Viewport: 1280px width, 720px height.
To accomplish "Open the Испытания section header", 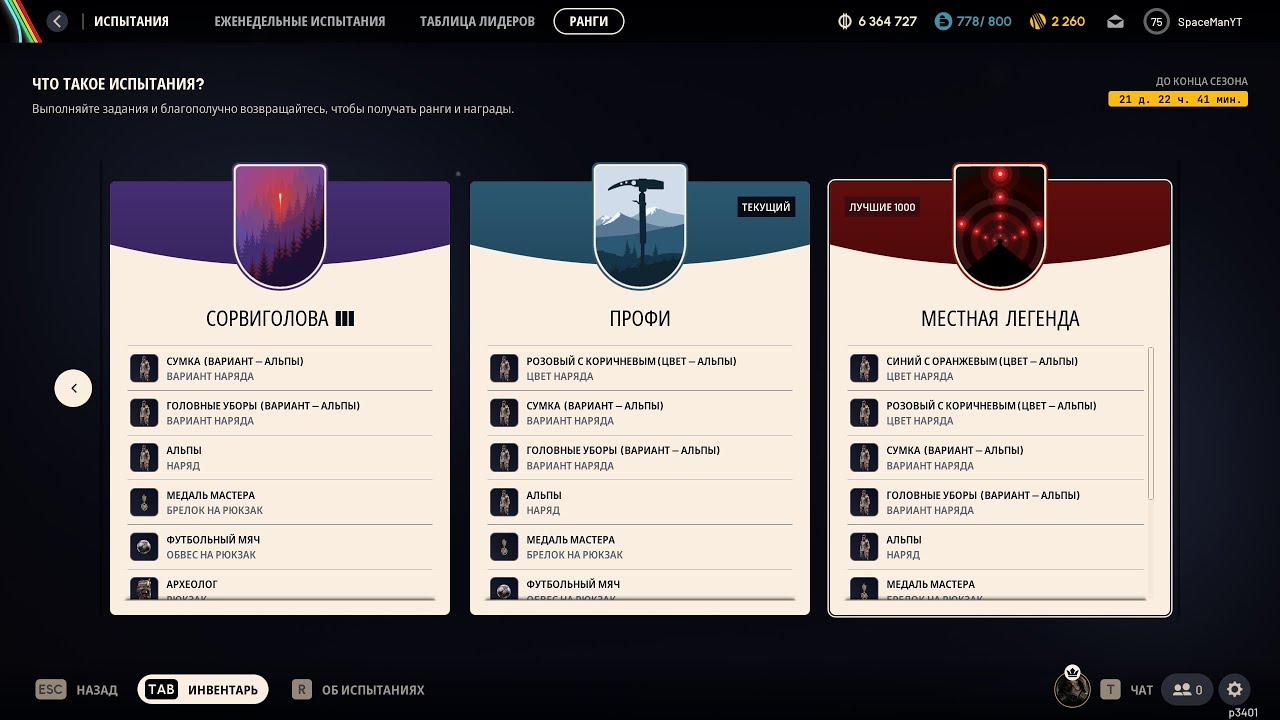I will [x=131, y=21].
